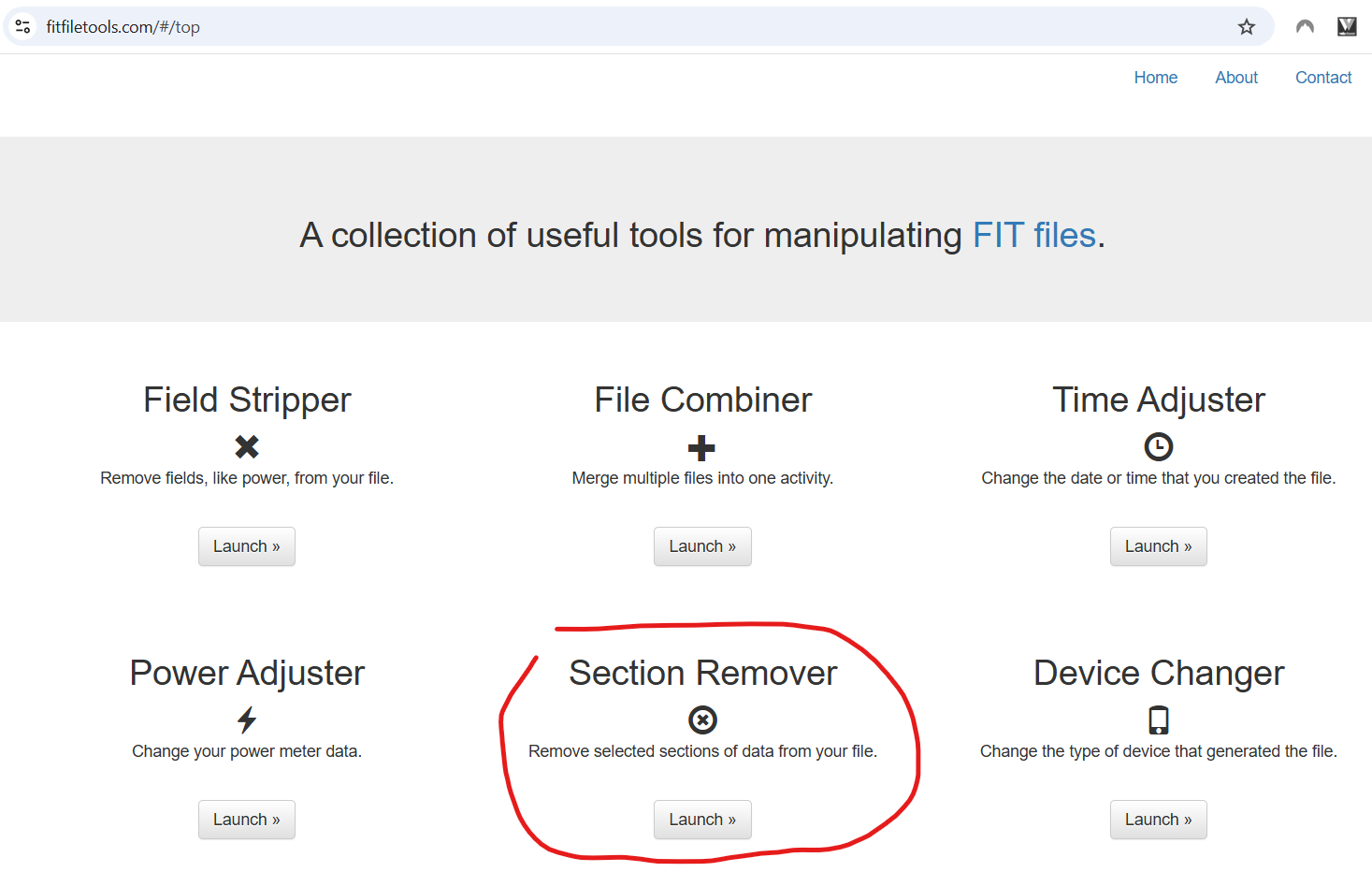
Task: Launch the Section Remover tool
Action: pos(702,820)
